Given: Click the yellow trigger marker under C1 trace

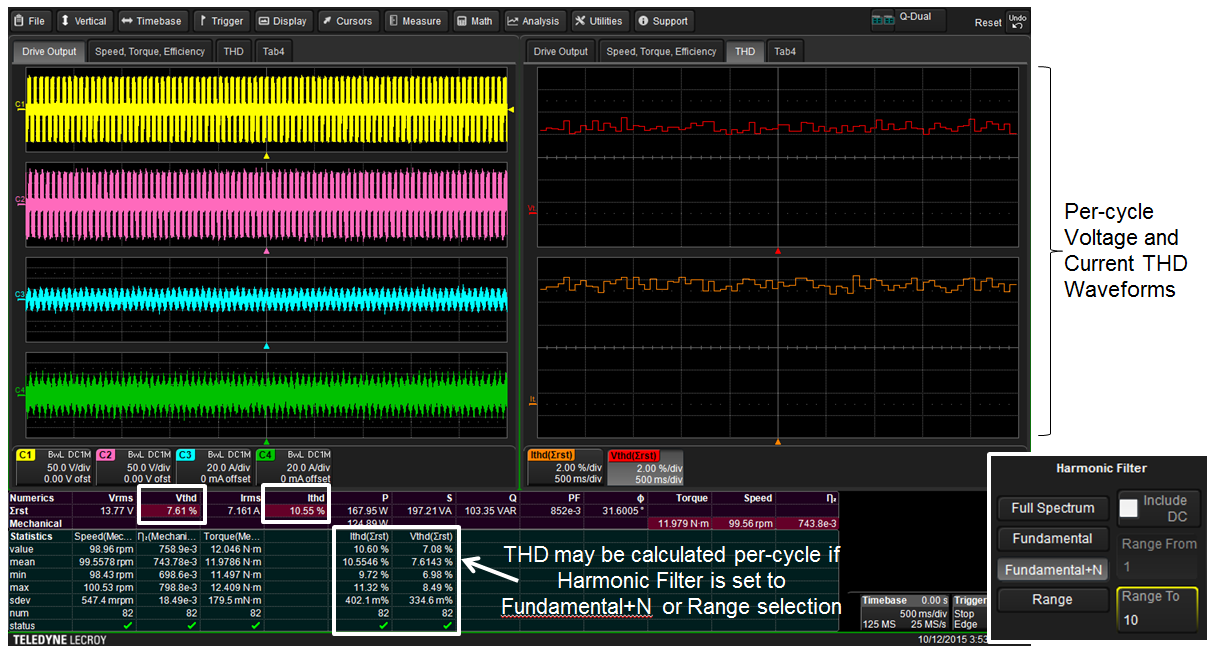Looking at the screenshot, I should pyautogui.click(x=266, y=156).
